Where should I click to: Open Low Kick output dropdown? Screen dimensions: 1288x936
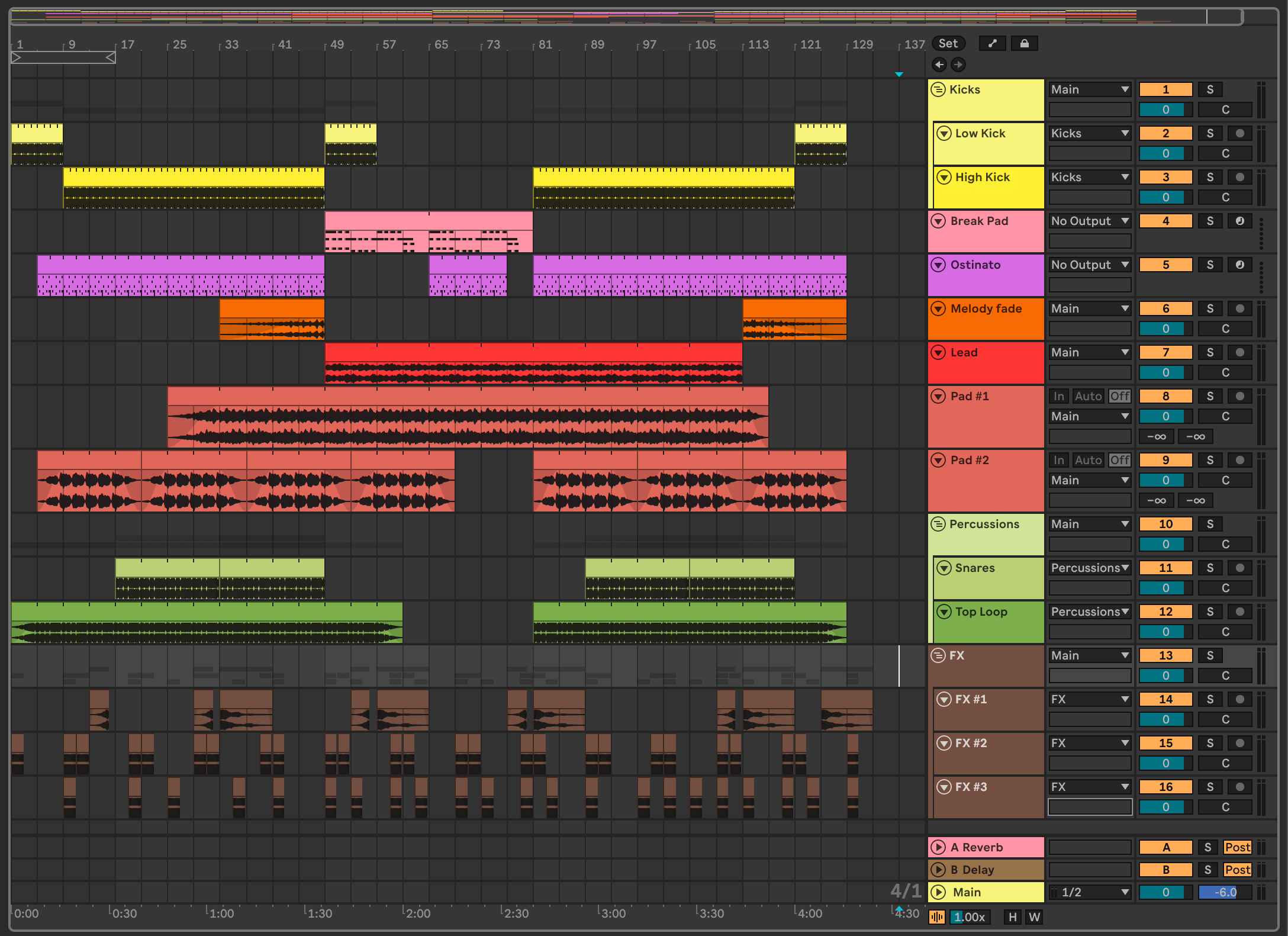1090,133
